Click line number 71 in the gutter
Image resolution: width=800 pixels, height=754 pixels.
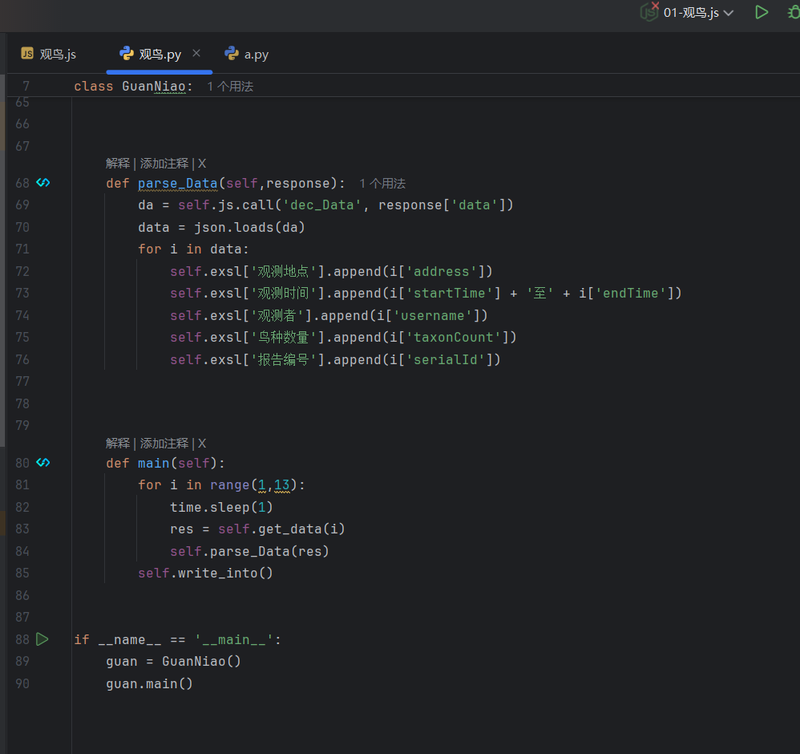[22, 249]
